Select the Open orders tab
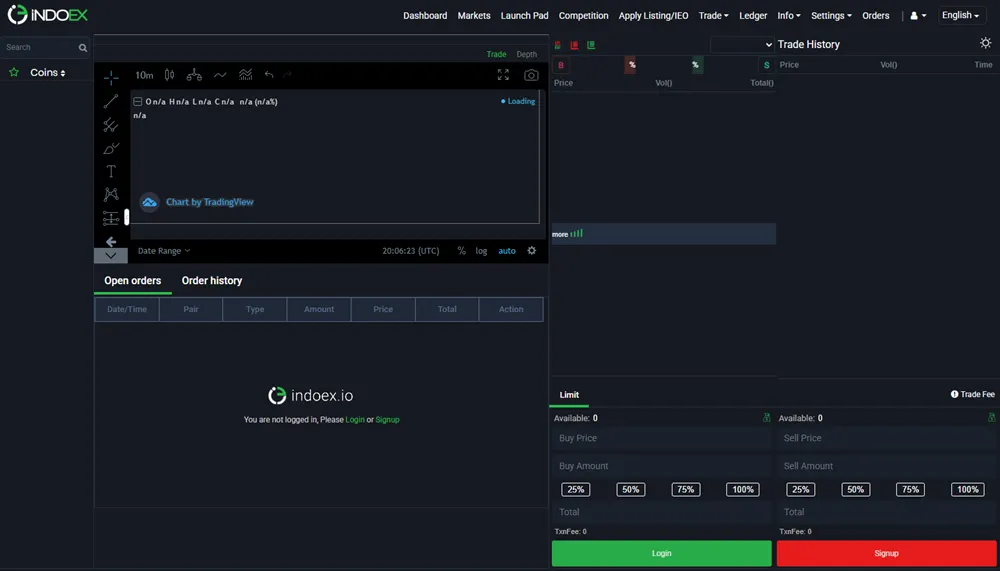1000x571 pixels. 133,281
